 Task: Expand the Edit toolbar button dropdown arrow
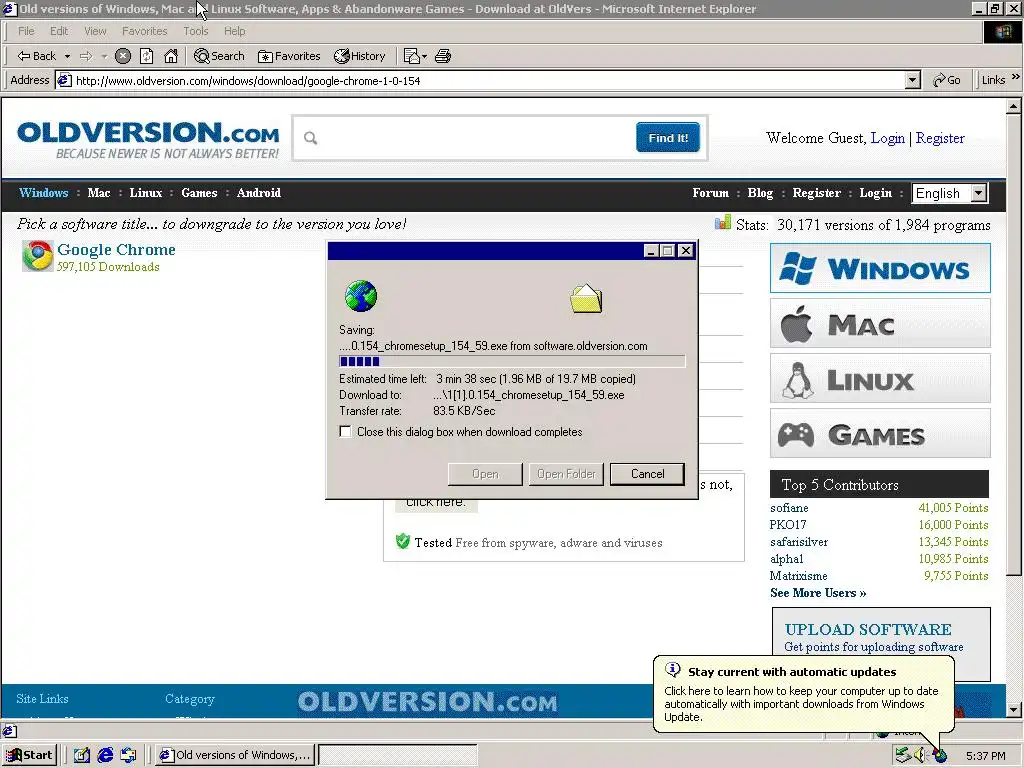(424, 56)
